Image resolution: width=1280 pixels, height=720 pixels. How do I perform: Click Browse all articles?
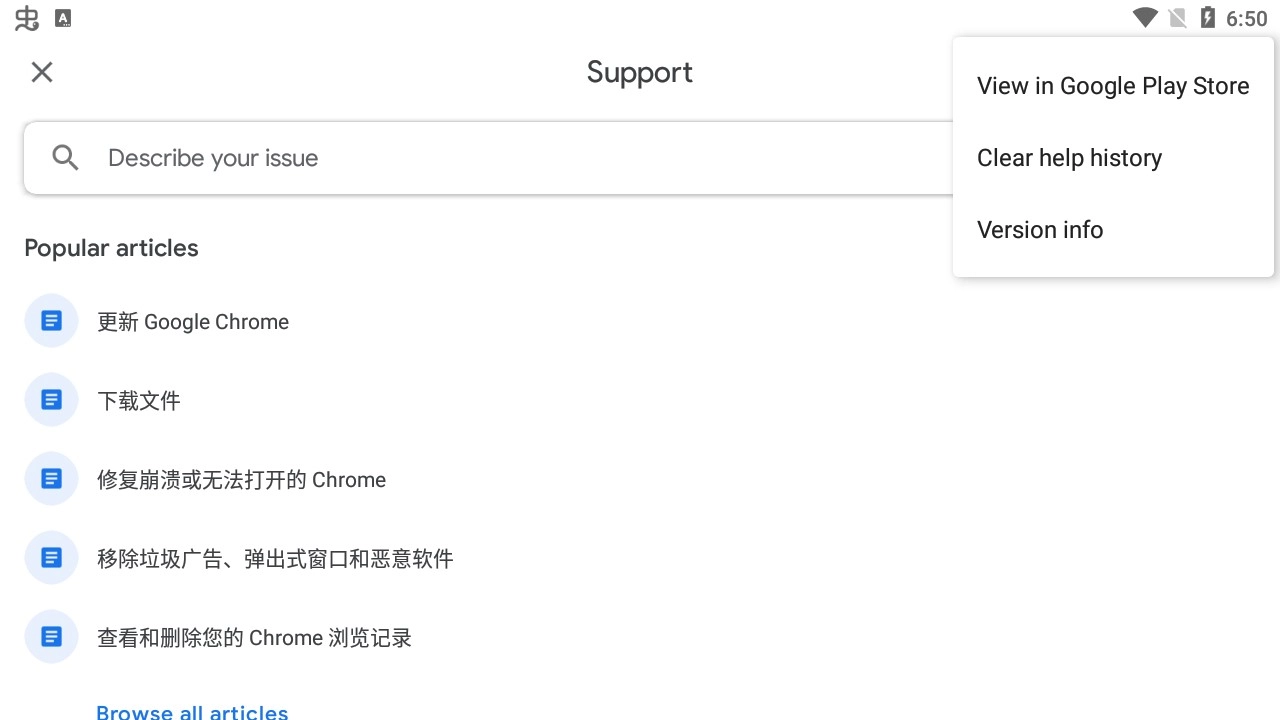point(192,711)
